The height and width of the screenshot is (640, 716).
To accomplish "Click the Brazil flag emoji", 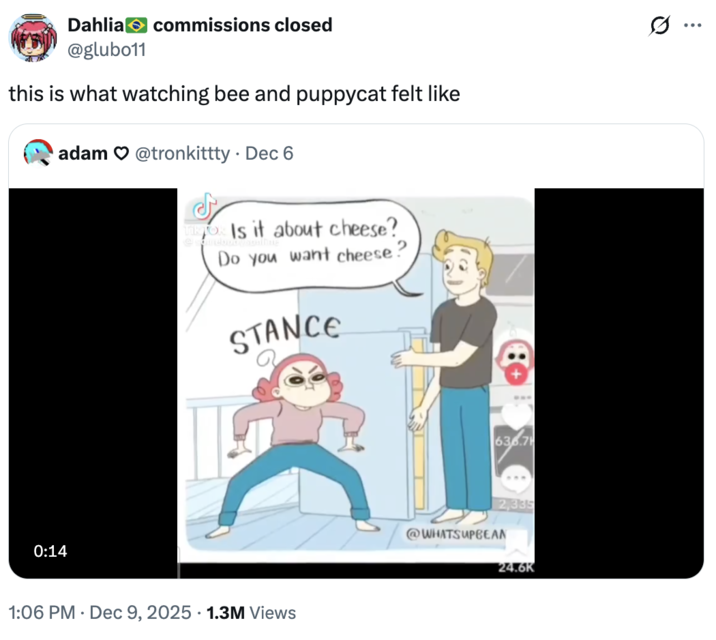I will pos(136,25).
